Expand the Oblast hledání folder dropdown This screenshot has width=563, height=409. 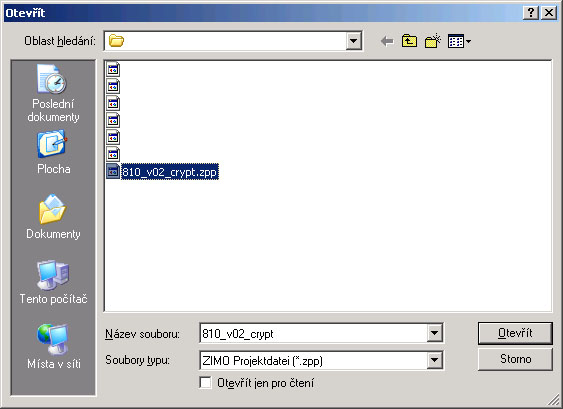353,41
